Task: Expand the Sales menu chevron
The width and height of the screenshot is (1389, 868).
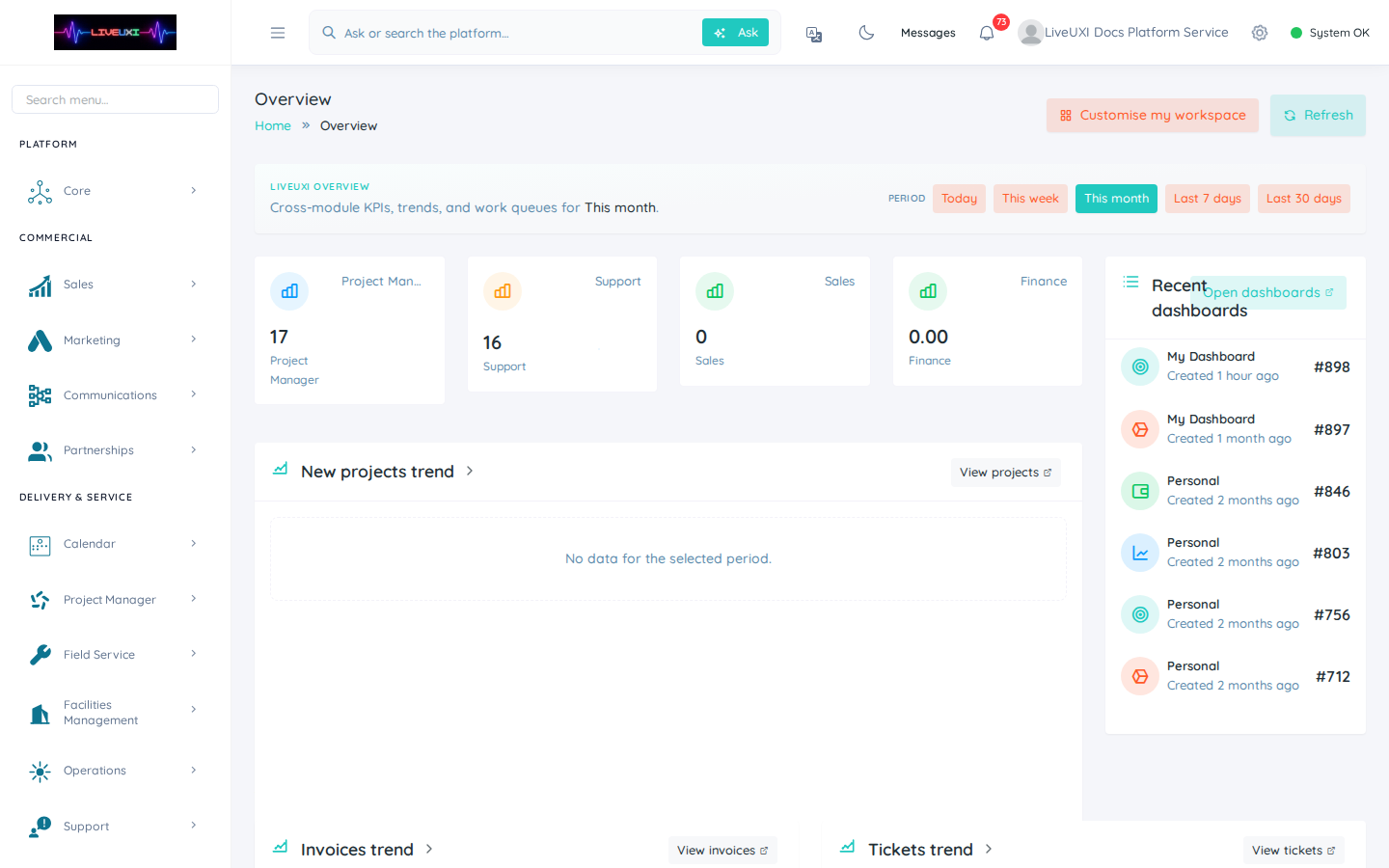Action: tap(194, 285)
